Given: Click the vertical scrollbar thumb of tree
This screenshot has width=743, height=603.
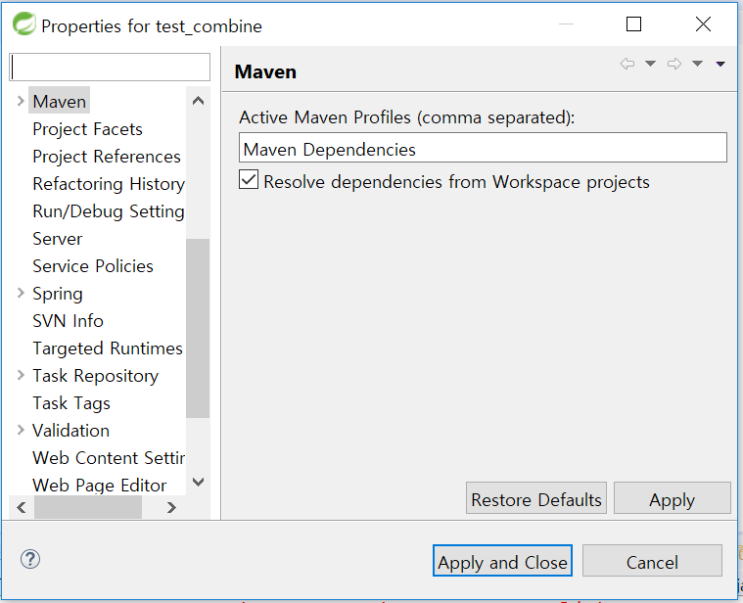Looking at the screenshot, I should (198, 328).
